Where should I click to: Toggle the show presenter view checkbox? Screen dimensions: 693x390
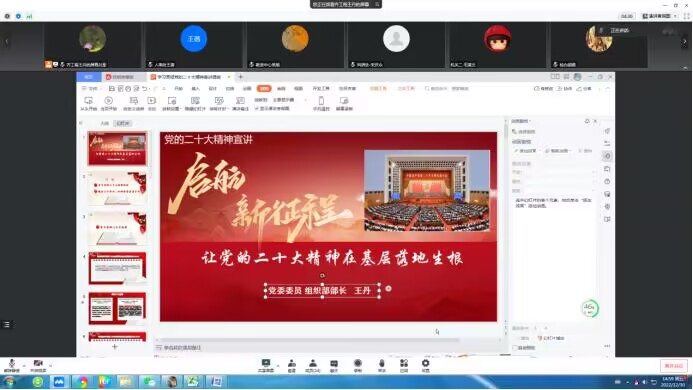coord(256,108)
